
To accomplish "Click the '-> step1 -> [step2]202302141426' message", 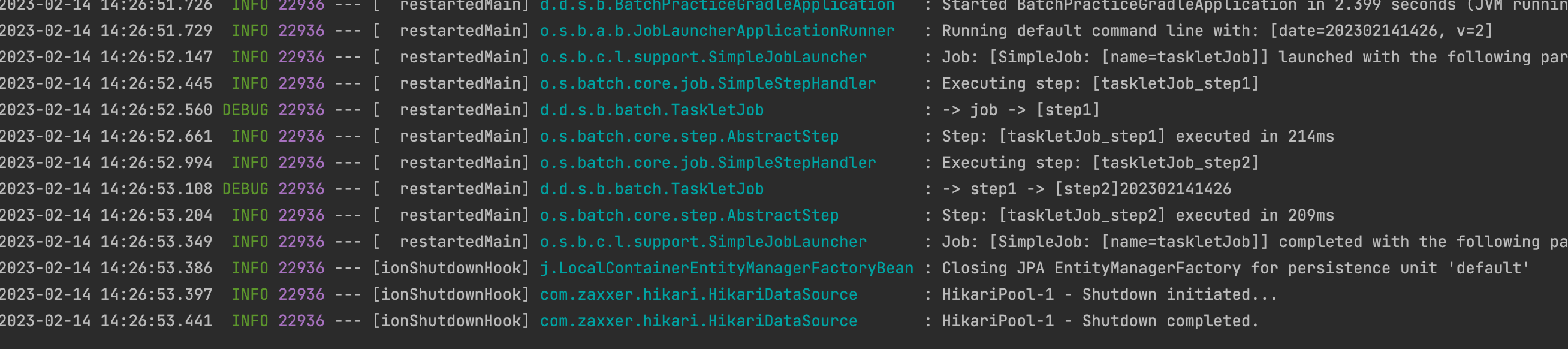I will tap(1087, 189).
